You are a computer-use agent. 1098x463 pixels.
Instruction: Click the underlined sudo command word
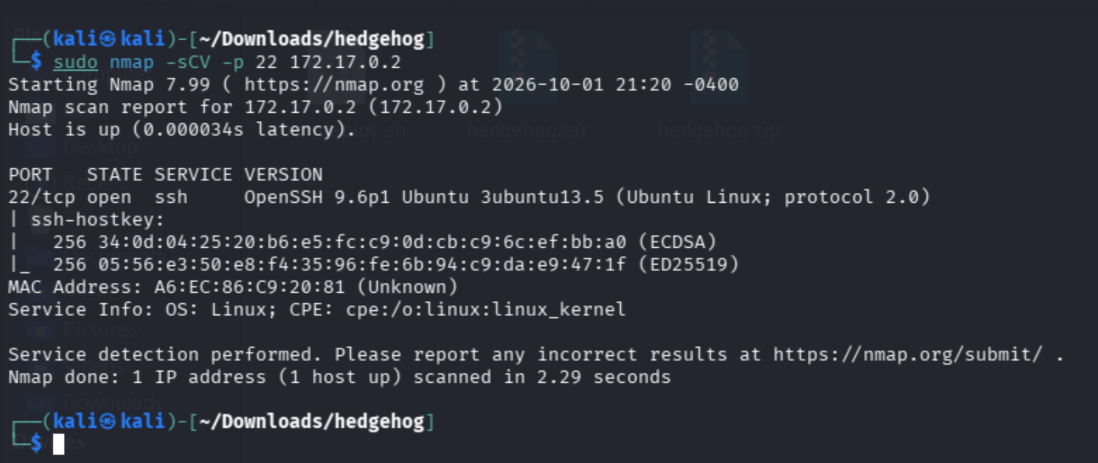[76, 62]
